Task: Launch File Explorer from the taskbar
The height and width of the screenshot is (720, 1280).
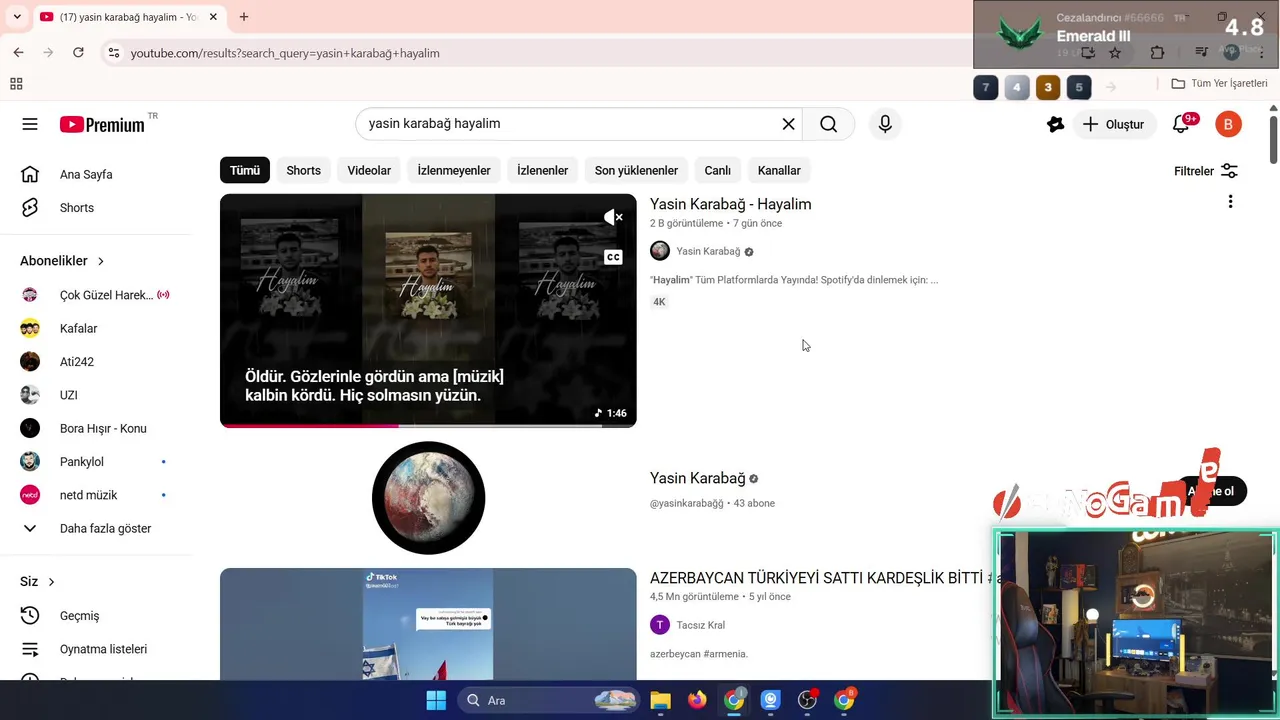Action: pyautogui.click(x=660, y=700)
